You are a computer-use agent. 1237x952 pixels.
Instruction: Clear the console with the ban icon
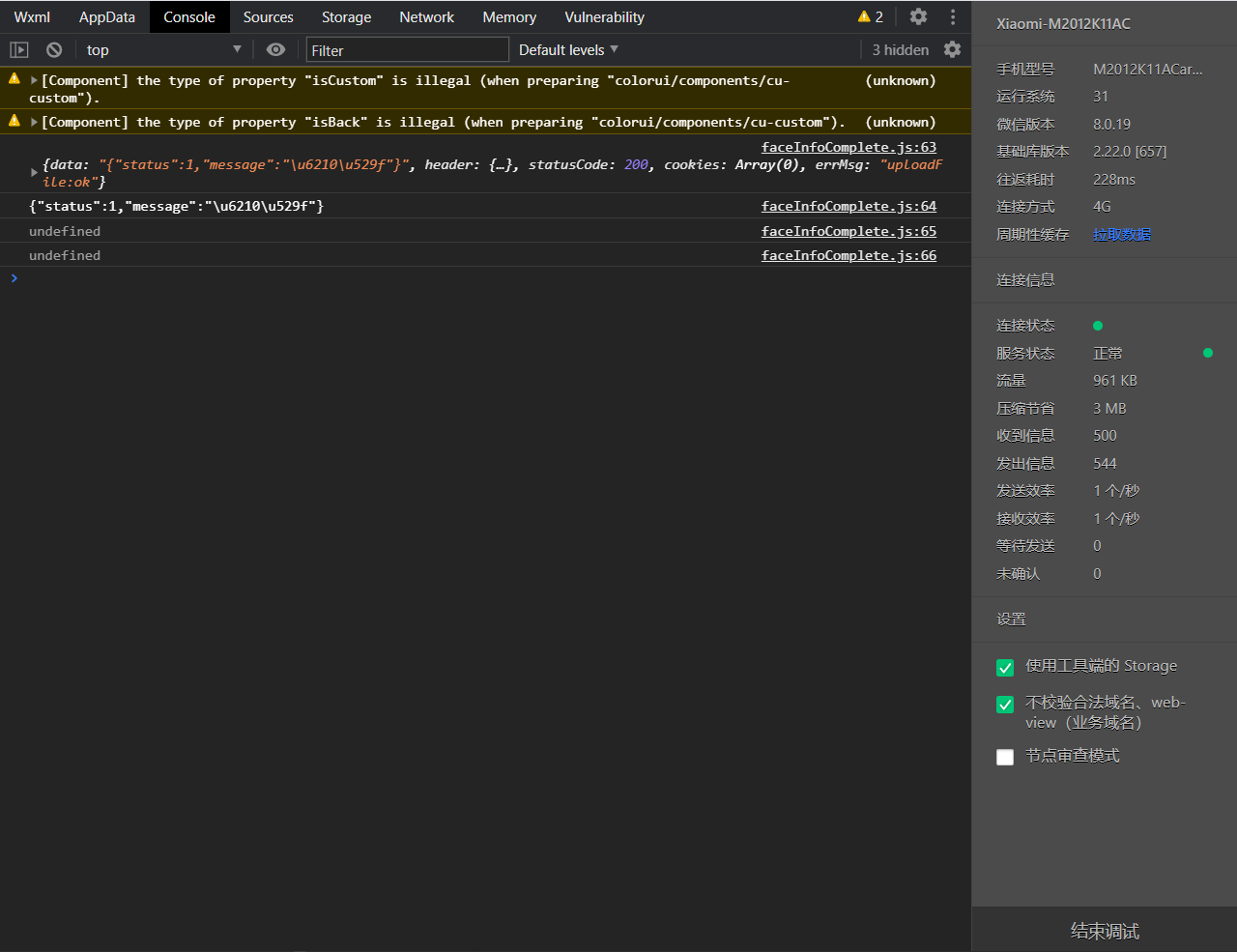[x=54, y=50]
